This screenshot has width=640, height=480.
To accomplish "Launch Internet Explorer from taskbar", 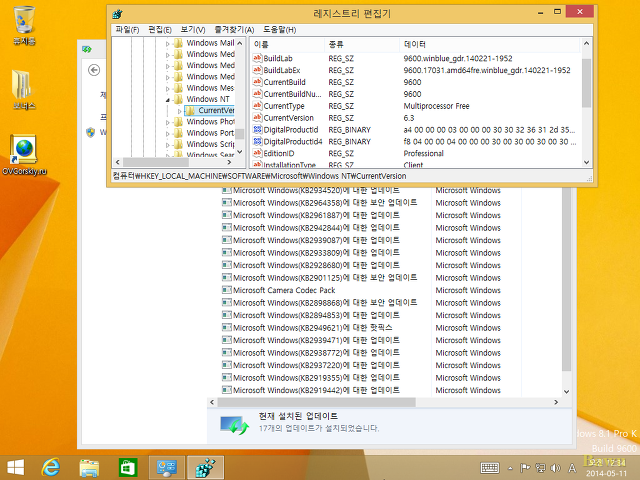I will click(x=51, y=467).
